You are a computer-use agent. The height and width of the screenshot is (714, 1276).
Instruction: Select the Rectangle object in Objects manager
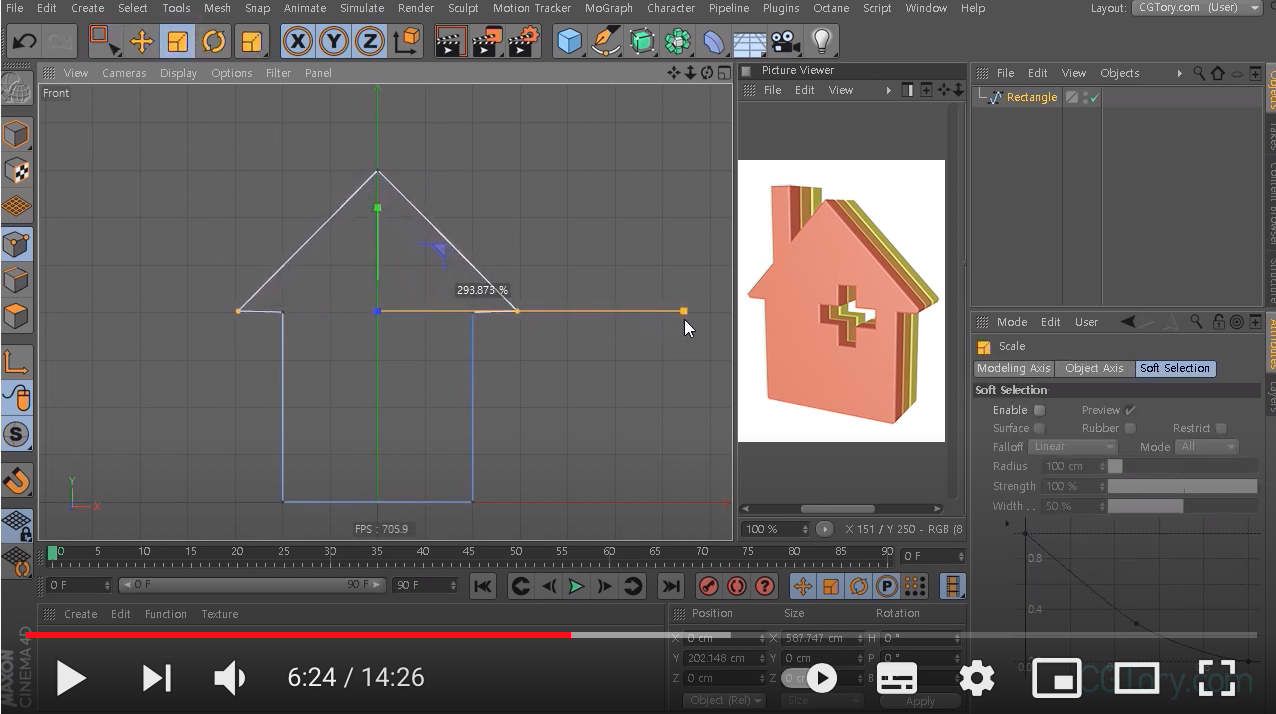1031,97
